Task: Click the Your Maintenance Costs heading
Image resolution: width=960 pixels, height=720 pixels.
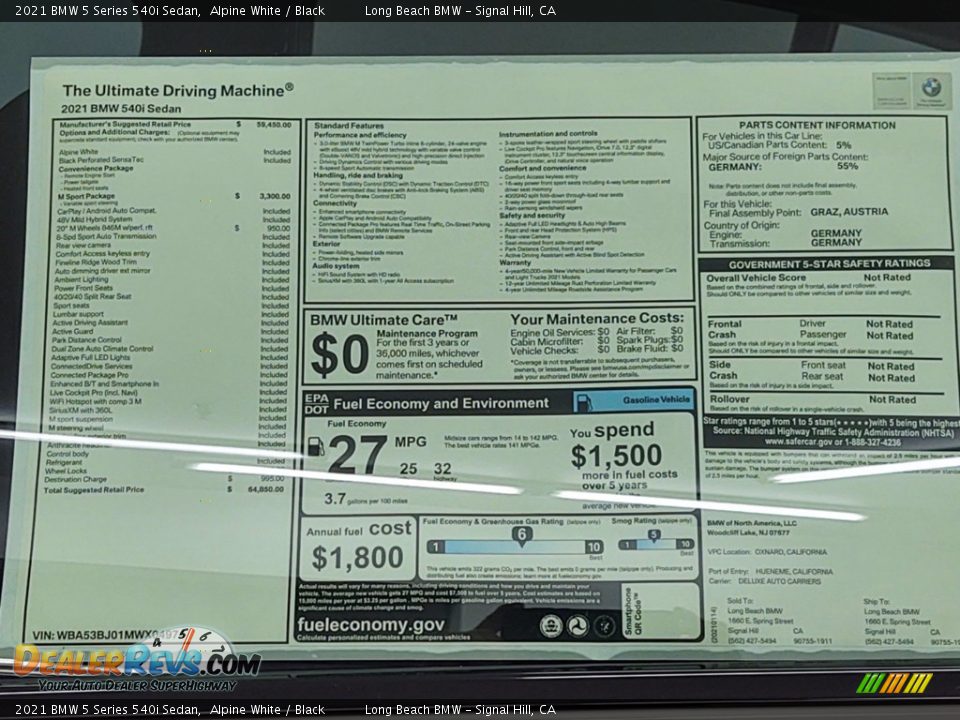Action: (x=597, y=318)
